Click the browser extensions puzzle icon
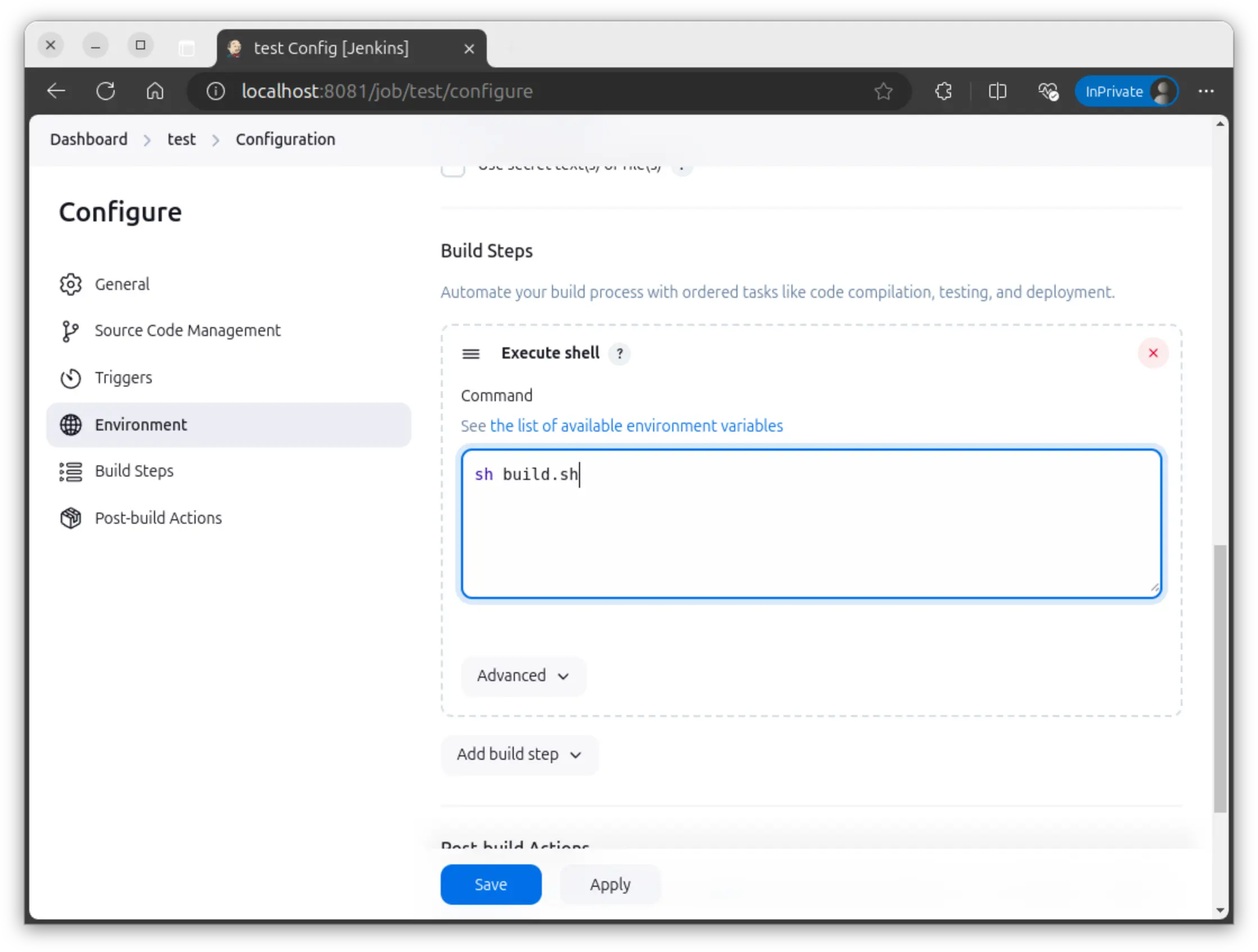Screen dimensions: 1258x952 tap(943, 92)
